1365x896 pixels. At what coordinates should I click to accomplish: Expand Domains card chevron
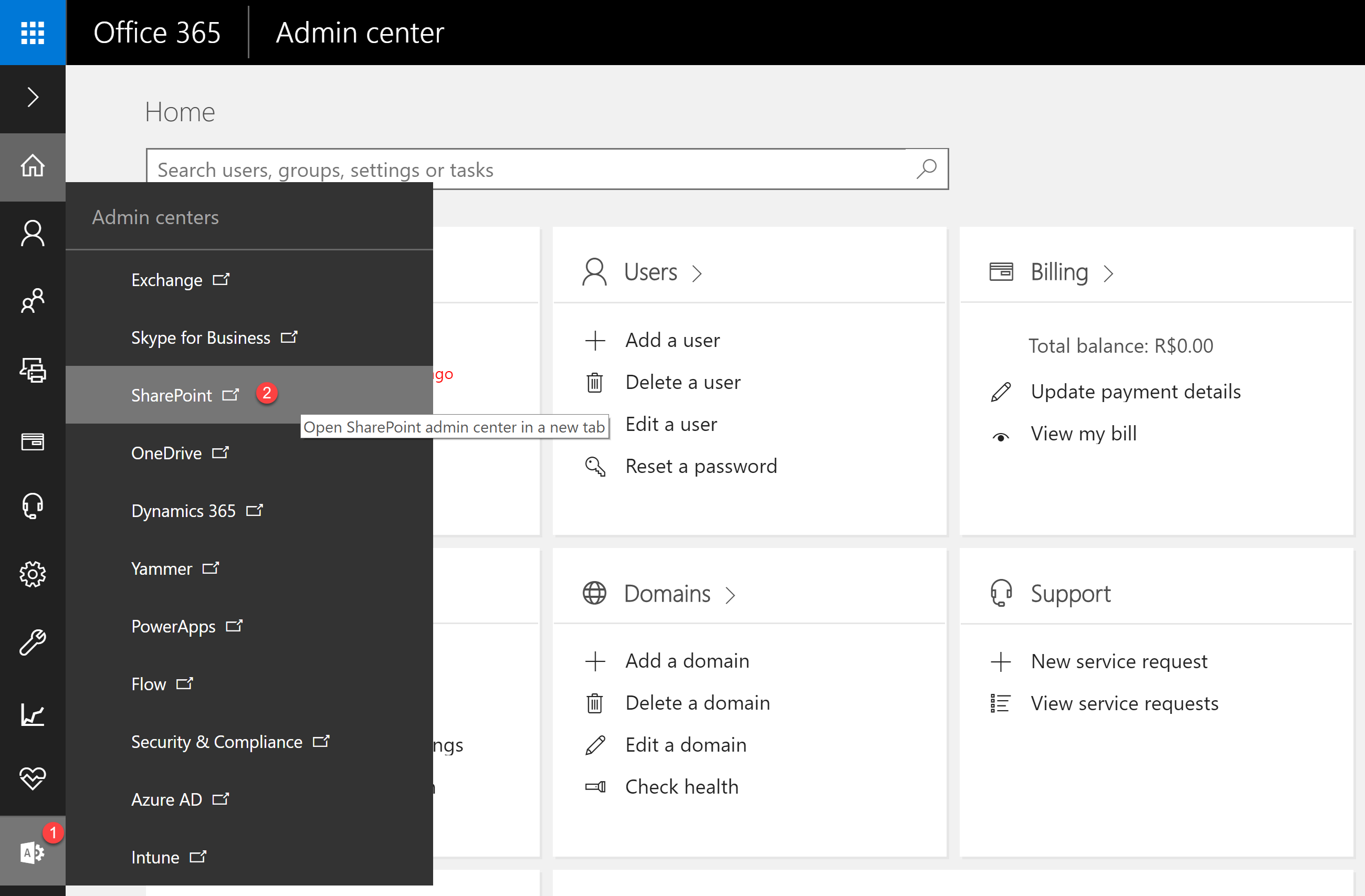pyautogui.click(x=731, y=595)
